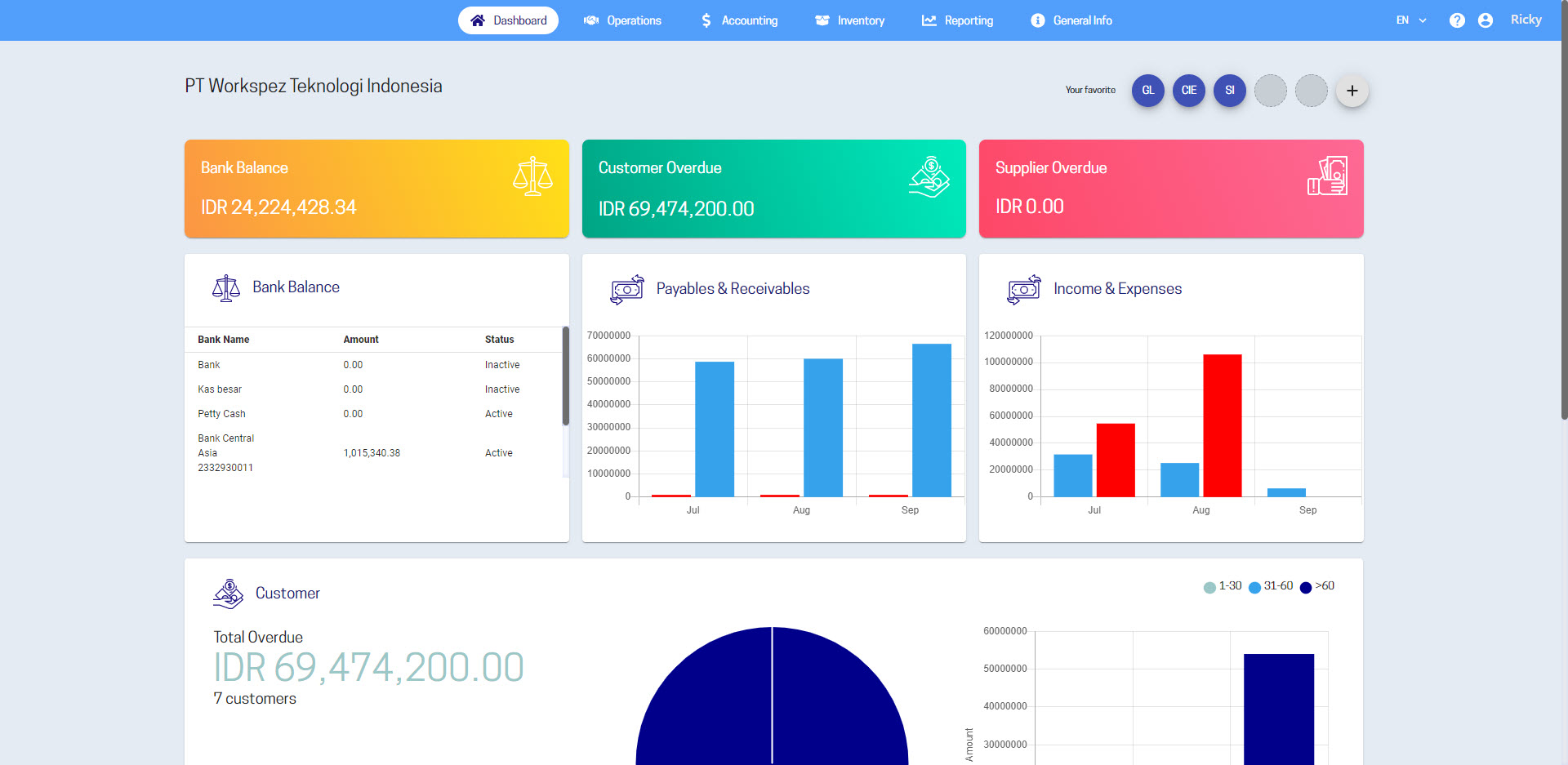Viewport: 1568px width, 765px height.
Task: Click the chart icon beside Reporting
Action: click(929, 20)
